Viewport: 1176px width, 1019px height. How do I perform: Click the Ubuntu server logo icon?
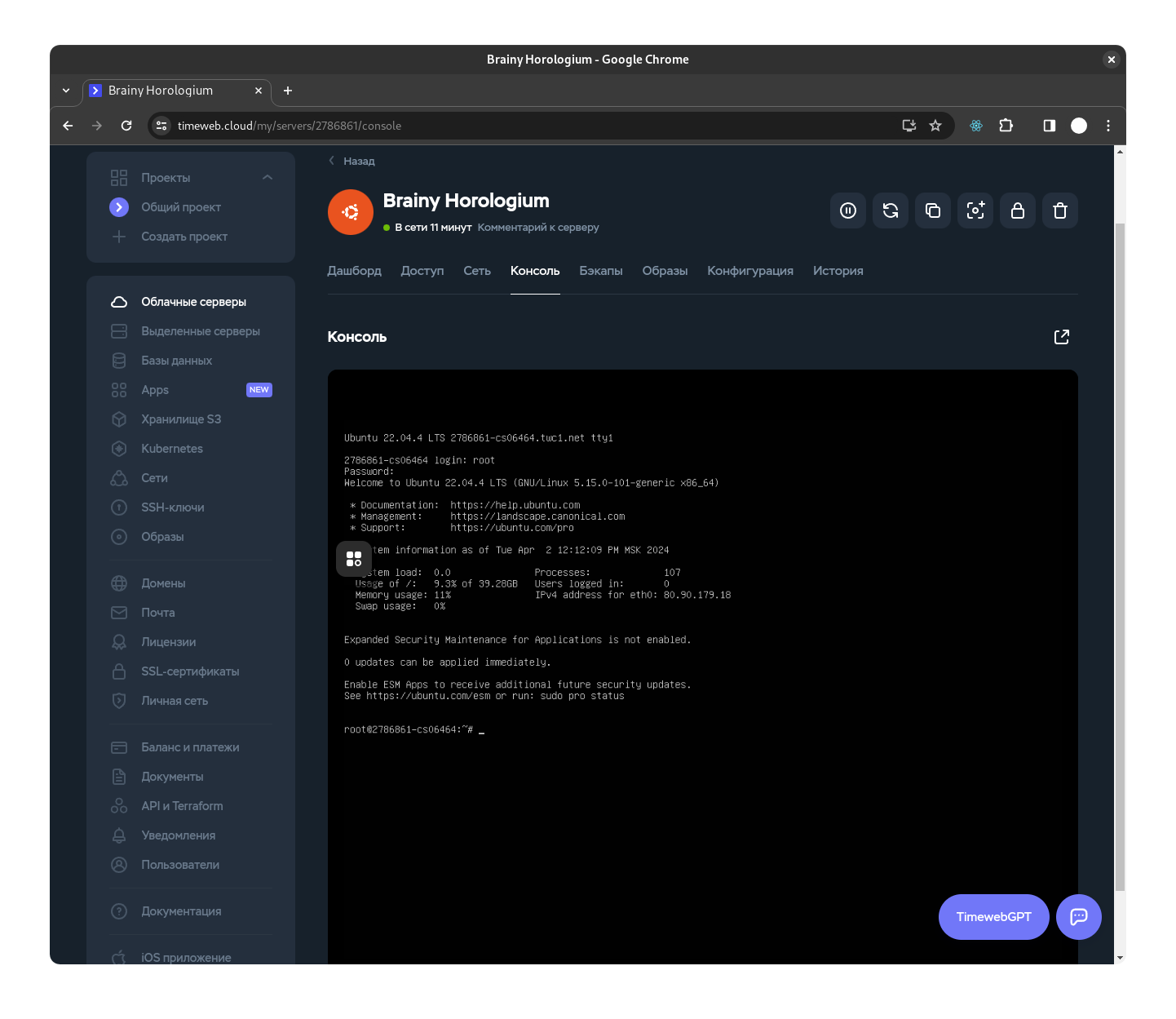(x=351, y=212)
